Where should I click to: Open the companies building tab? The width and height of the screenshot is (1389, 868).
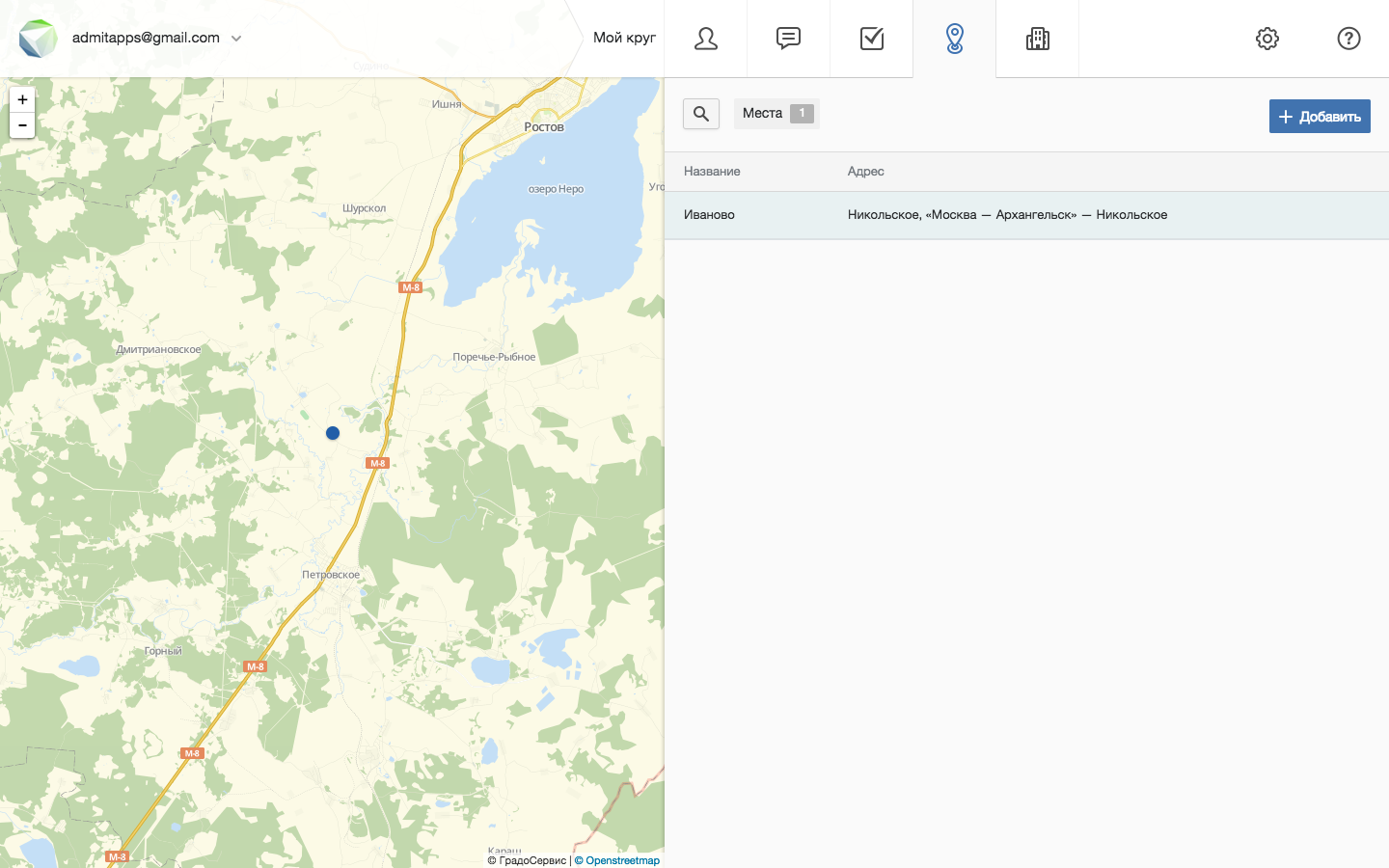coord(1037,39)
